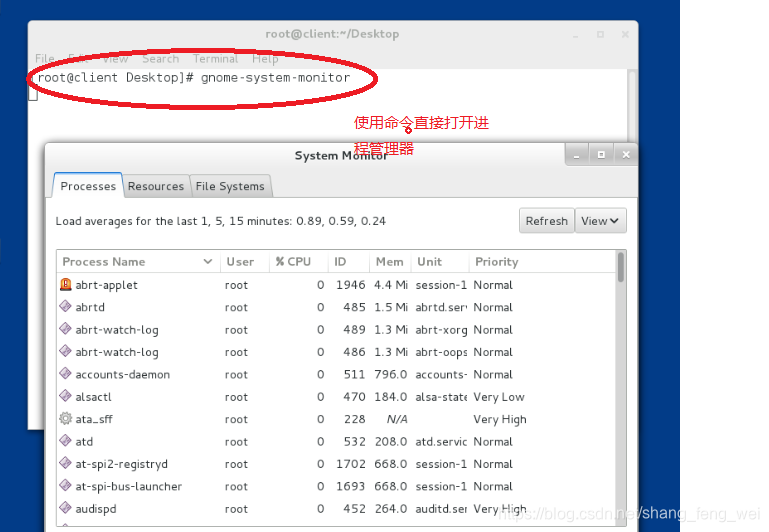The image size is (769, 532).
Task: Click the at-spi2-registryd process icon
Action: tap(65, 463)
